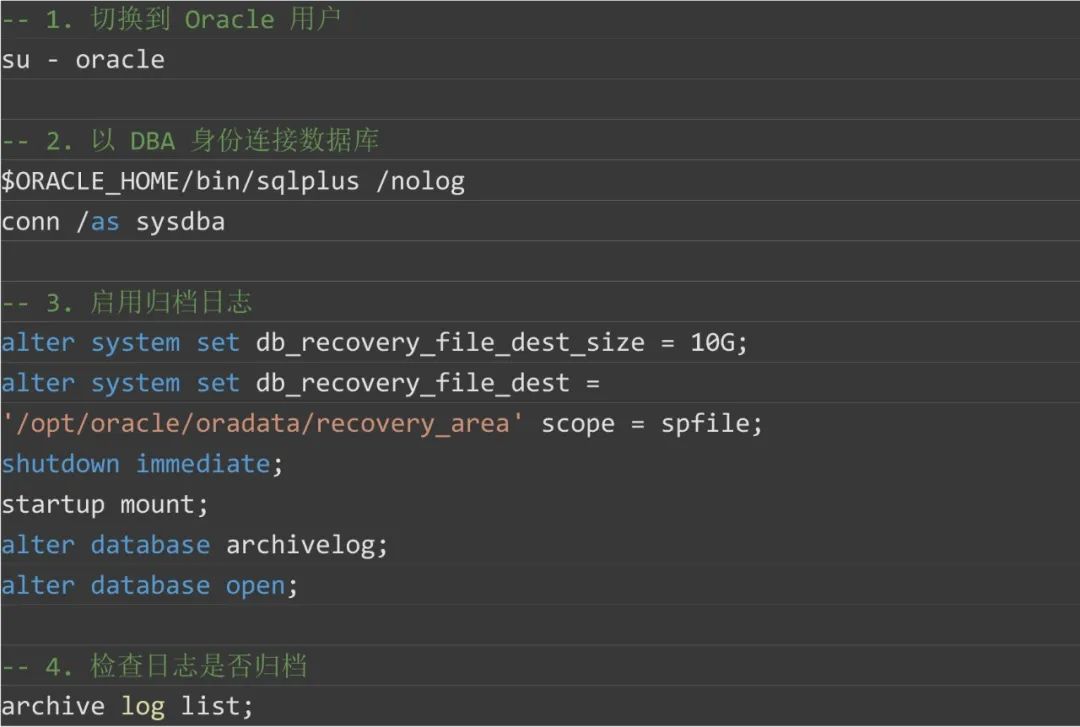This screenshot has height=727, width=1080.
Task: Click the word "archivelog"
Action: point(301,545)
